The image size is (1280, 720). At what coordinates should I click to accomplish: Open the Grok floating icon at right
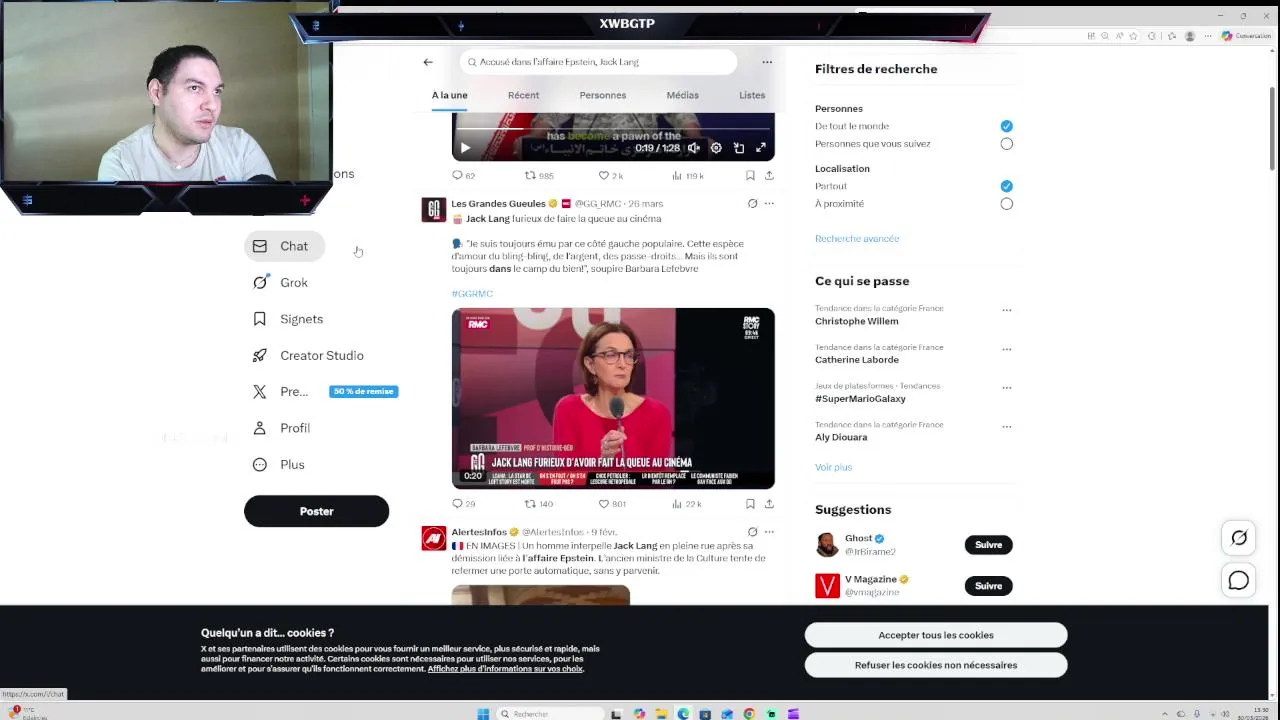pyautogui.click(x=1238, y=538)
